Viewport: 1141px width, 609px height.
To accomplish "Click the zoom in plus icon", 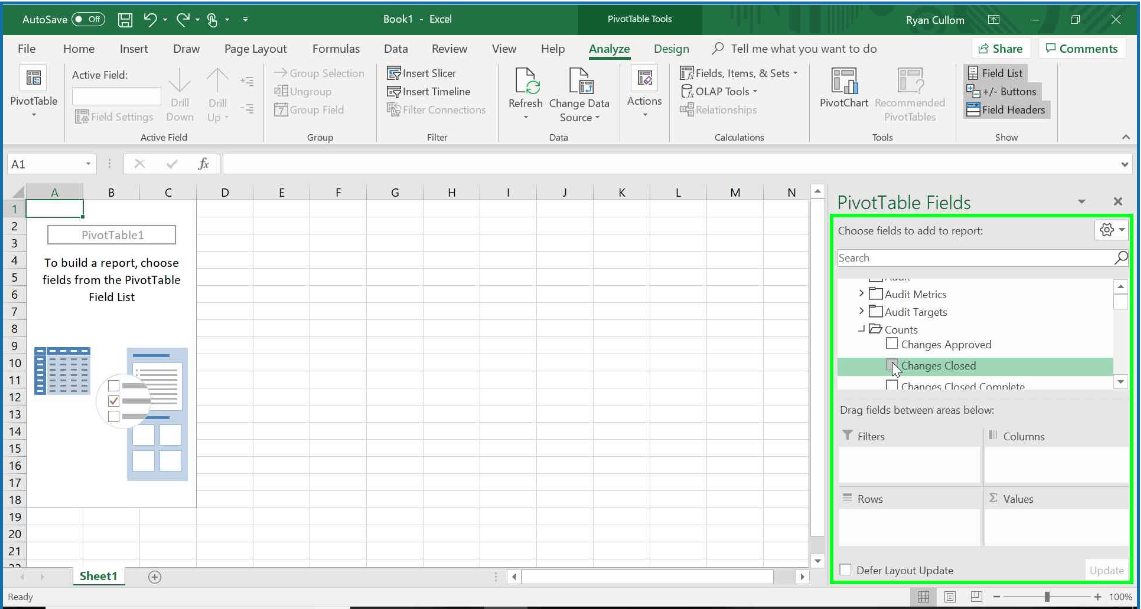I will tap(1097, 597).
